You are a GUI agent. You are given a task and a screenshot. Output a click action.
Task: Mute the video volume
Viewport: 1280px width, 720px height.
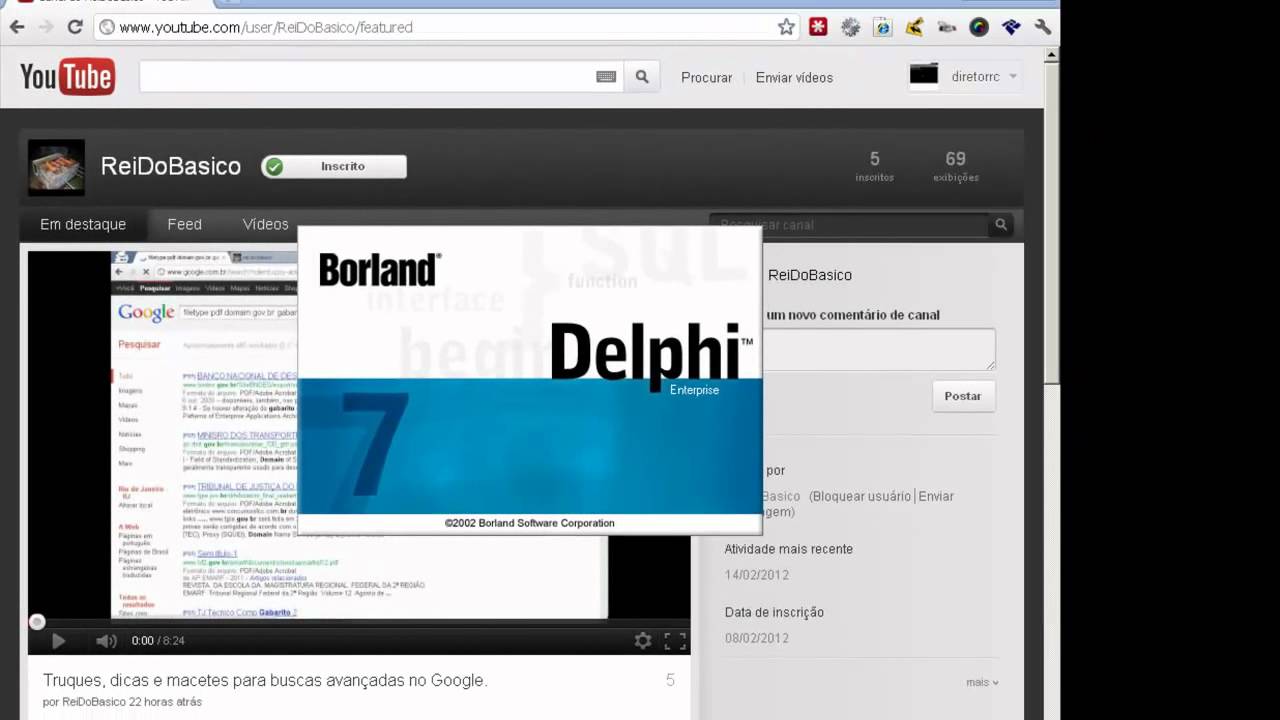point(106,641)
